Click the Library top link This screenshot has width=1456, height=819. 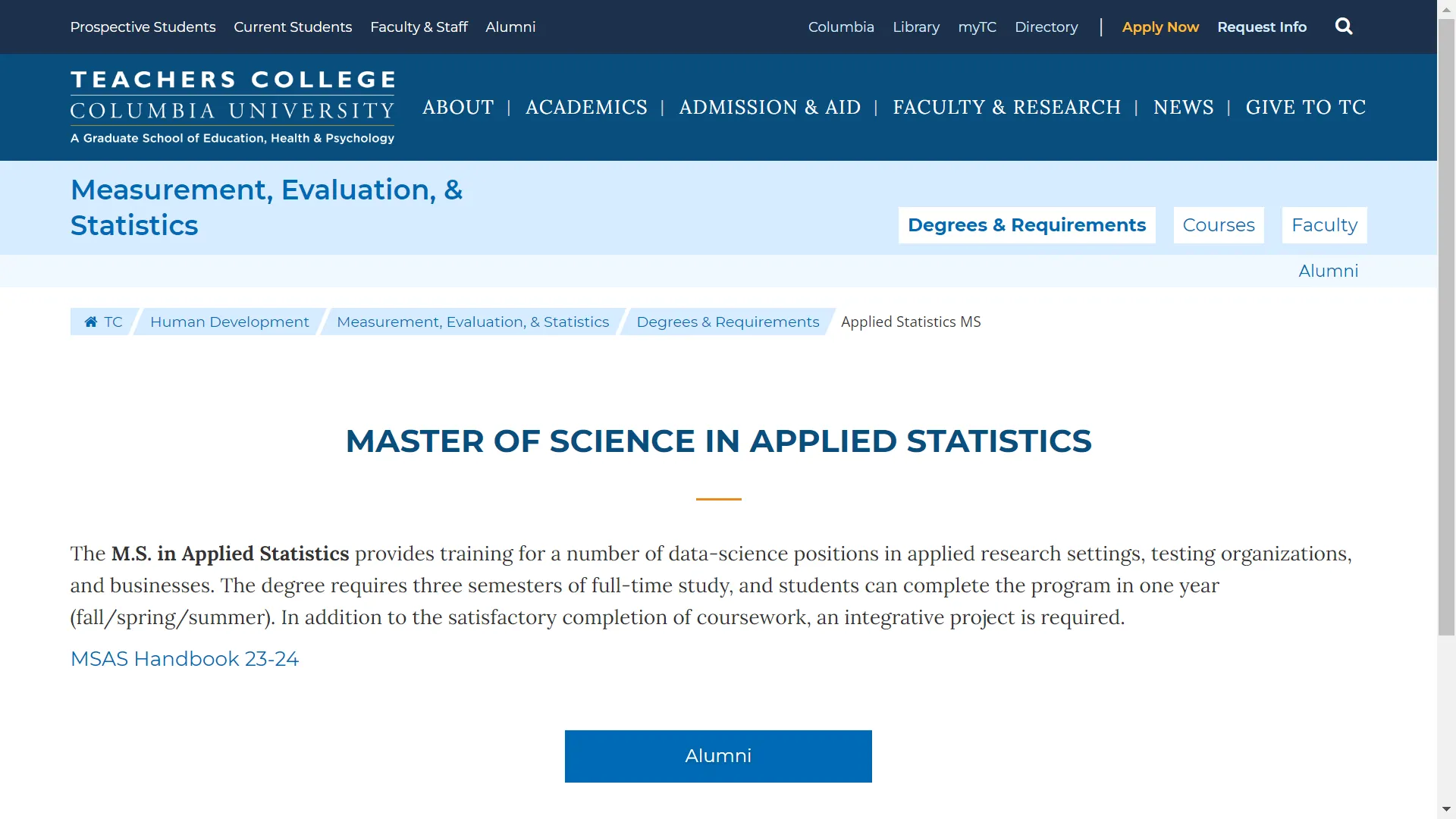pyautogui.click(x=915, y=27)
